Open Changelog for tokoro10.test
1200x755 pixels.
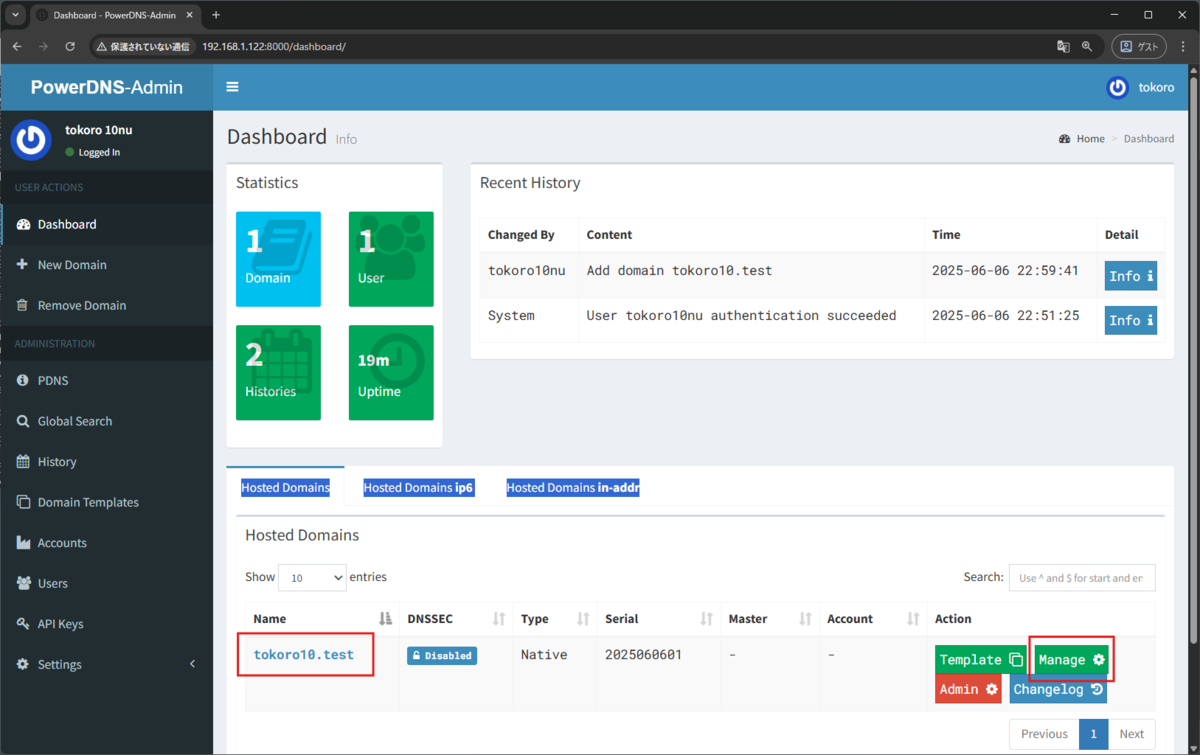coord(1058,689)
